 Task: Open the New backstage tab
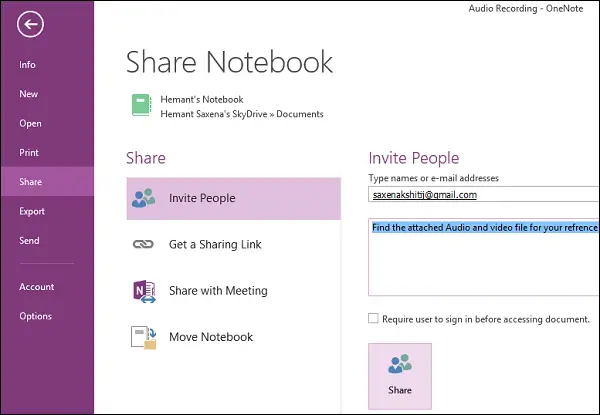[29, 94]
